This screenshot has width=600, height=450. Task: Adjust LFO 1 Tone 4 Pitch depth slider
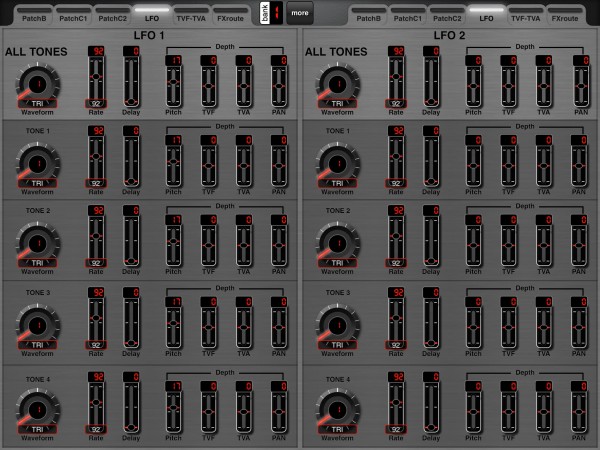pos(173,412)
